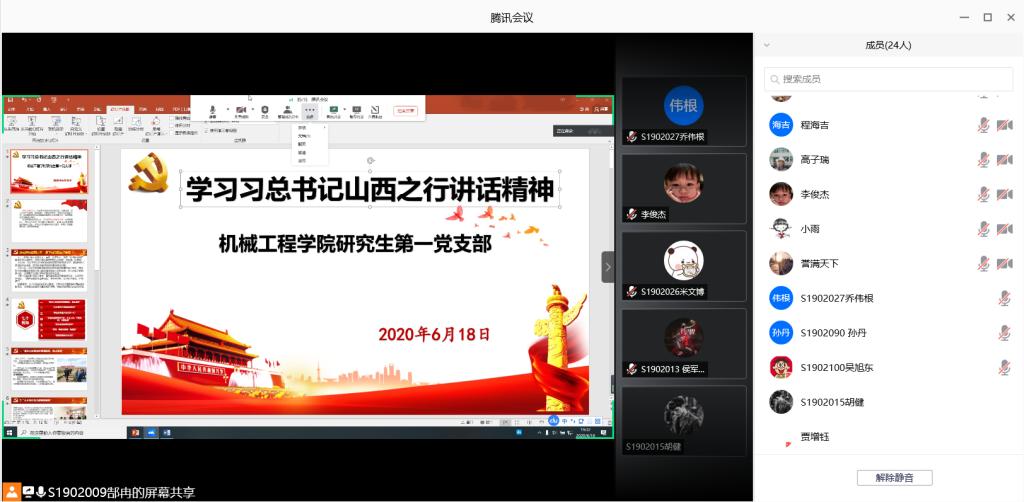This screenshot has height=502, width=1024.
Task: Open the three-dots more menu in the shared toolbar
Action: [x=310, y=109]
